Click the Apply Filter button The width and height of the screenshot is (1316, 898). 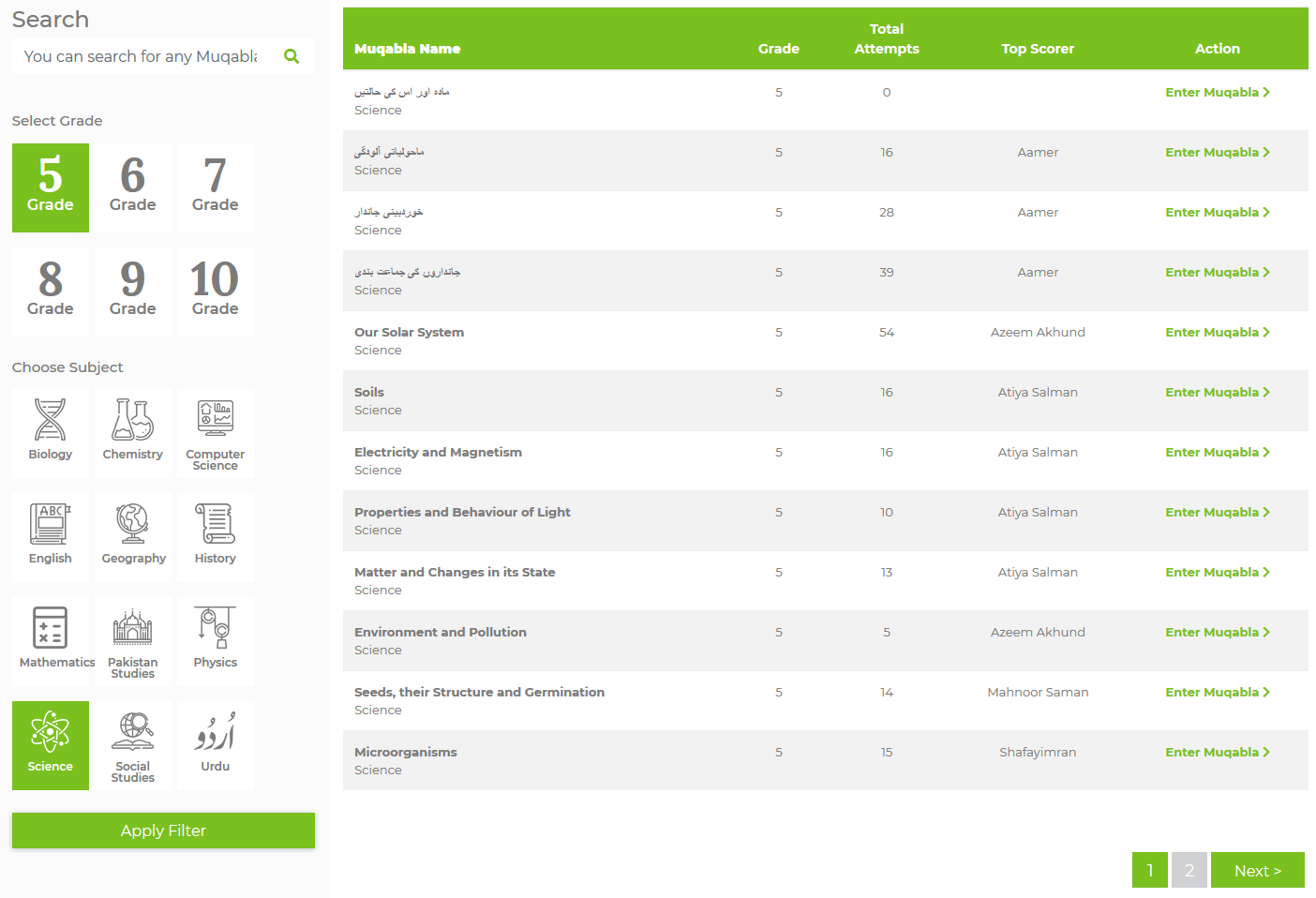[x=163, y=831]
